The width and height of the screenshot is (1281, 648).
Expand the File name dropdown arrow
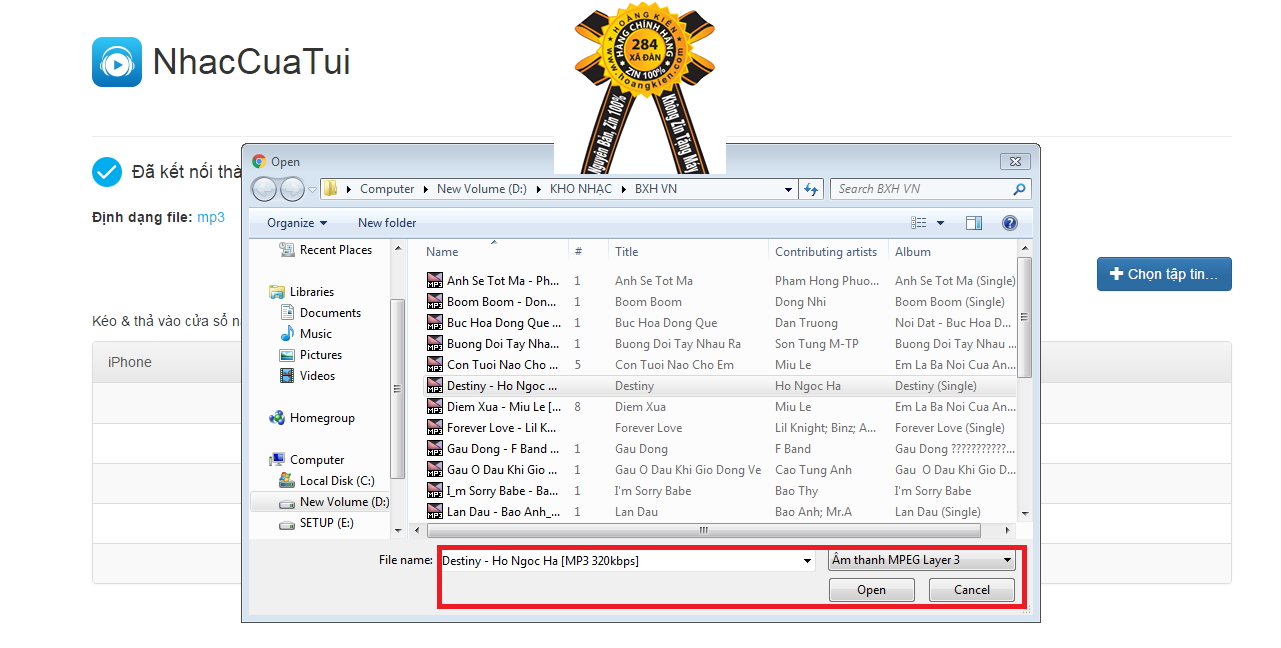tap(808, 561)
